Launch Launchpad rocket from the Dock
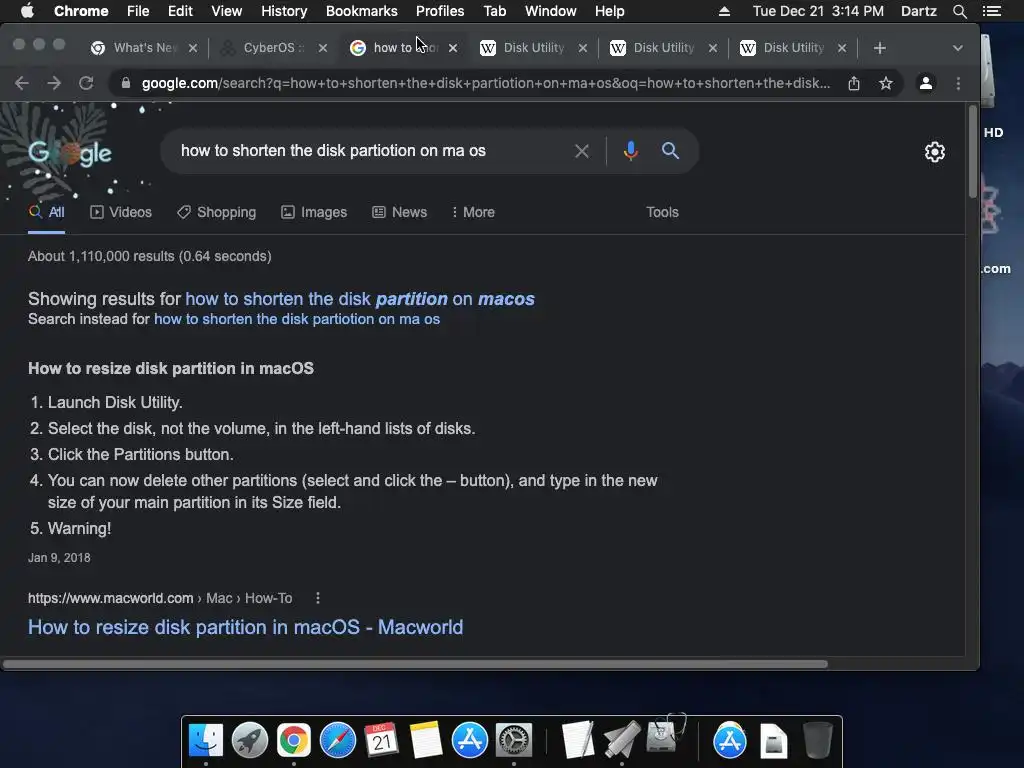 [249, 741]
